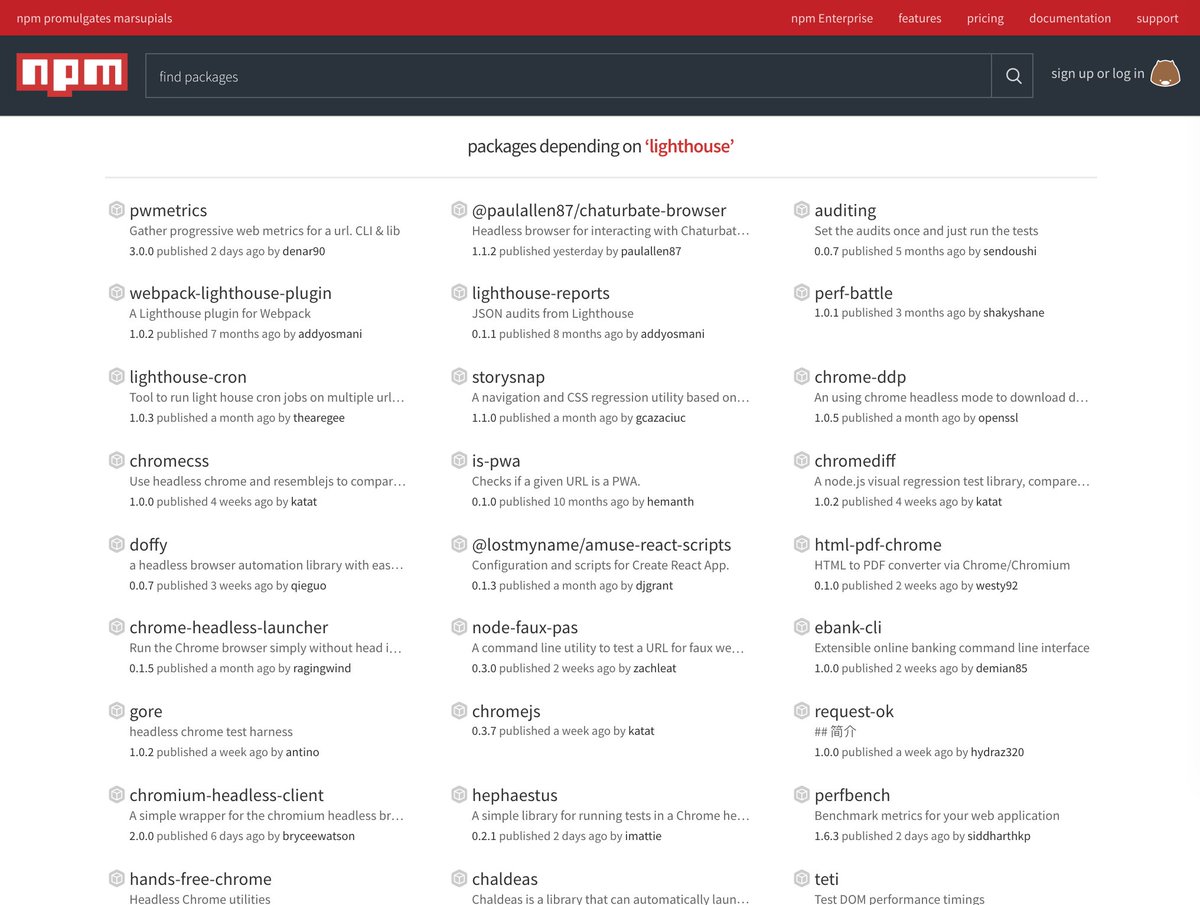Image resolution: width=1200 pixels, height=905 pixels.
Task: Open the storysnap package
Action: point(508,377)
